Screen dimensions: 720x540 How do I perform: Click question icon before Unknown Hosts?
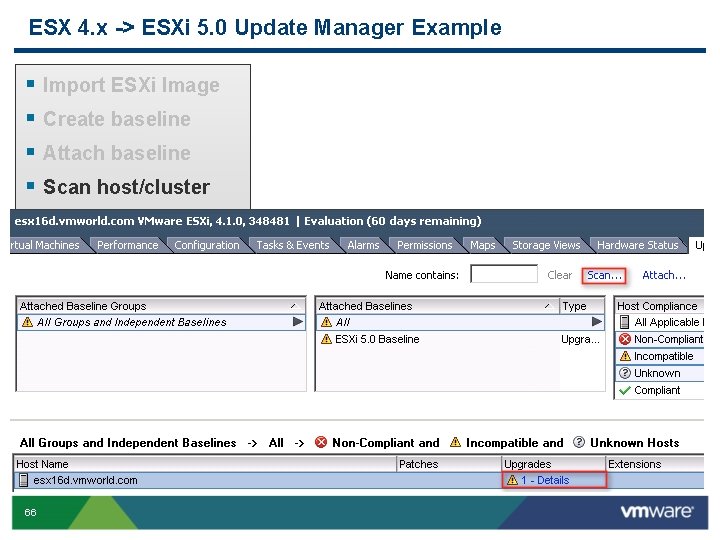click(x=579, y=442)
